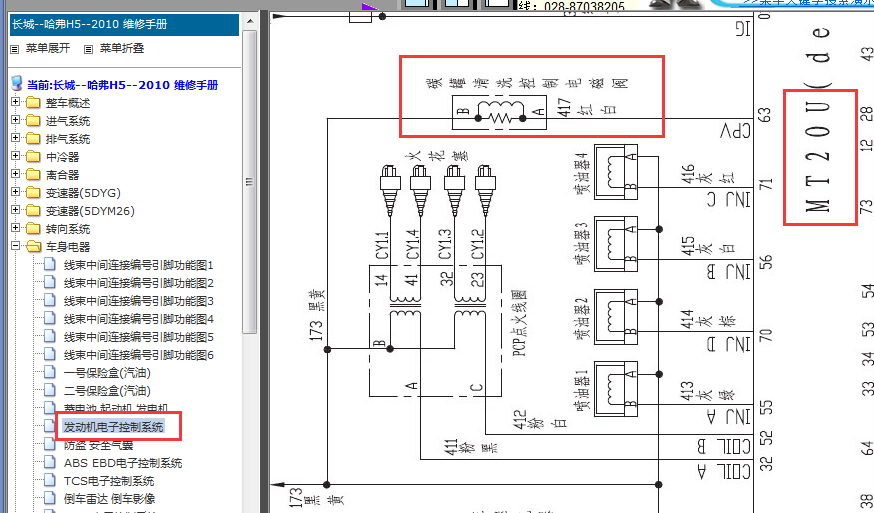Open the 一号保险盒(汽油) page
Image resolution: width=874 pixels, height=513 pixels.
pos(107,373)
